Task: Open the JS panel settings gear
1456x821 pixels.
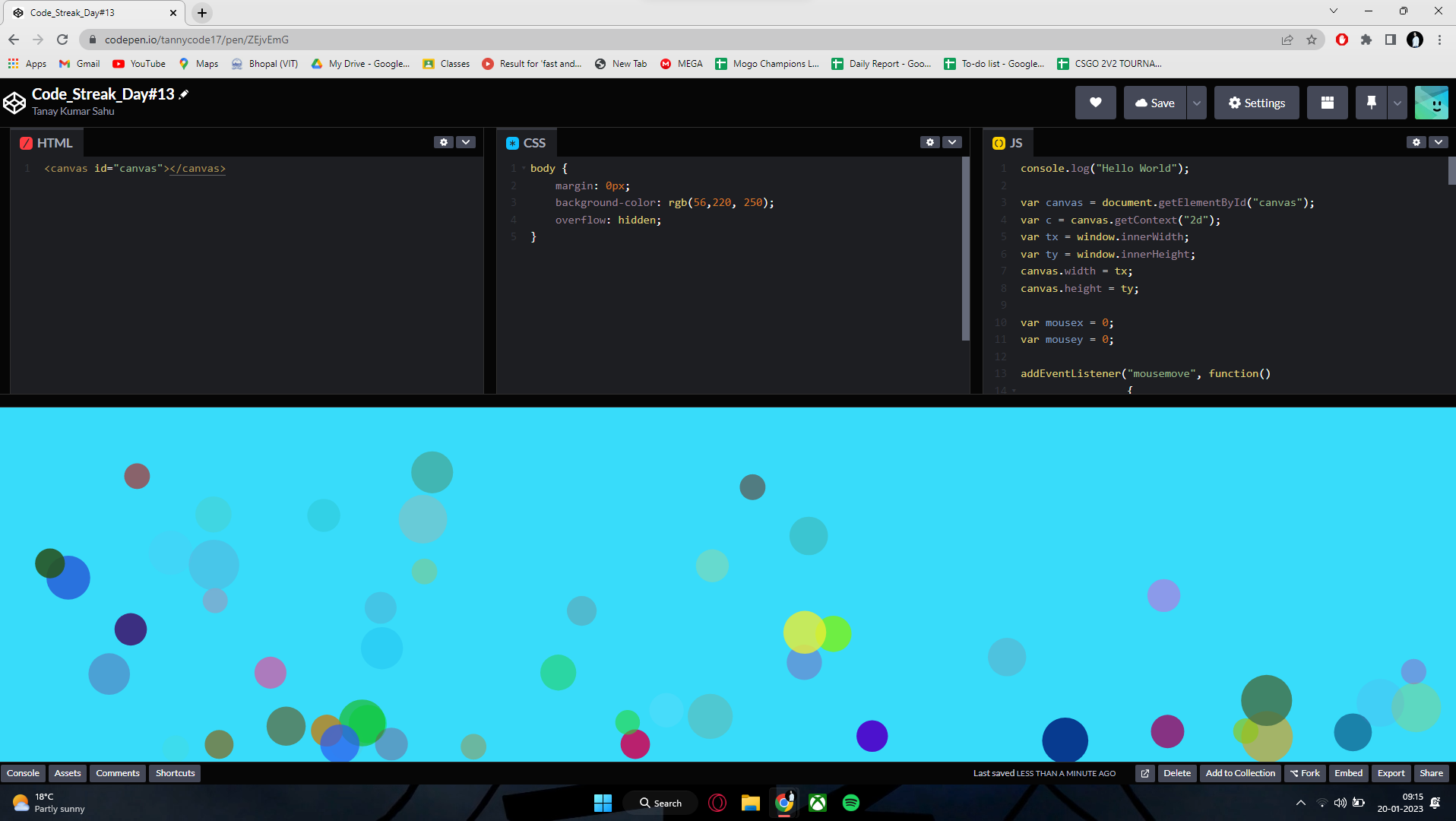Action: 1416,142
